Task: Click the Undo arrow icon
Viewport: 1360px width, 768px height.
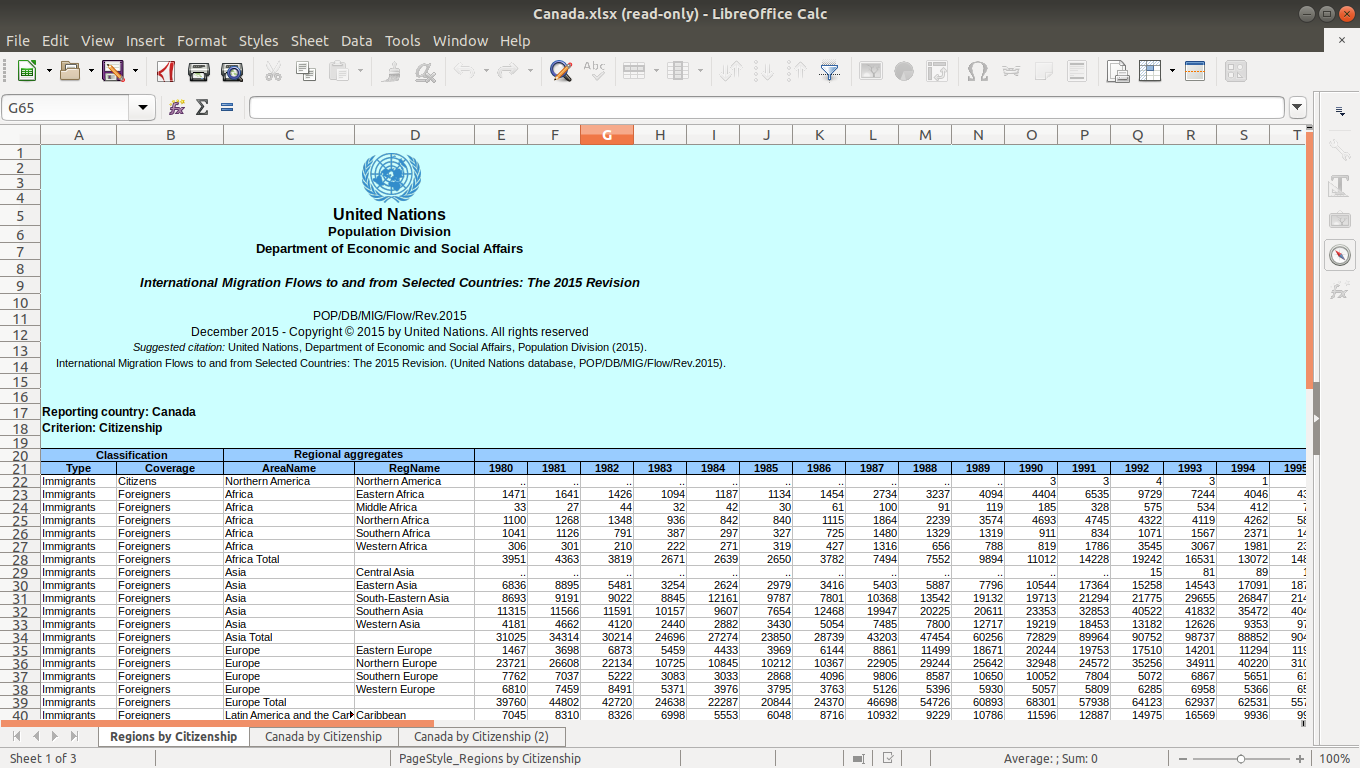Action: coord(464,71)
